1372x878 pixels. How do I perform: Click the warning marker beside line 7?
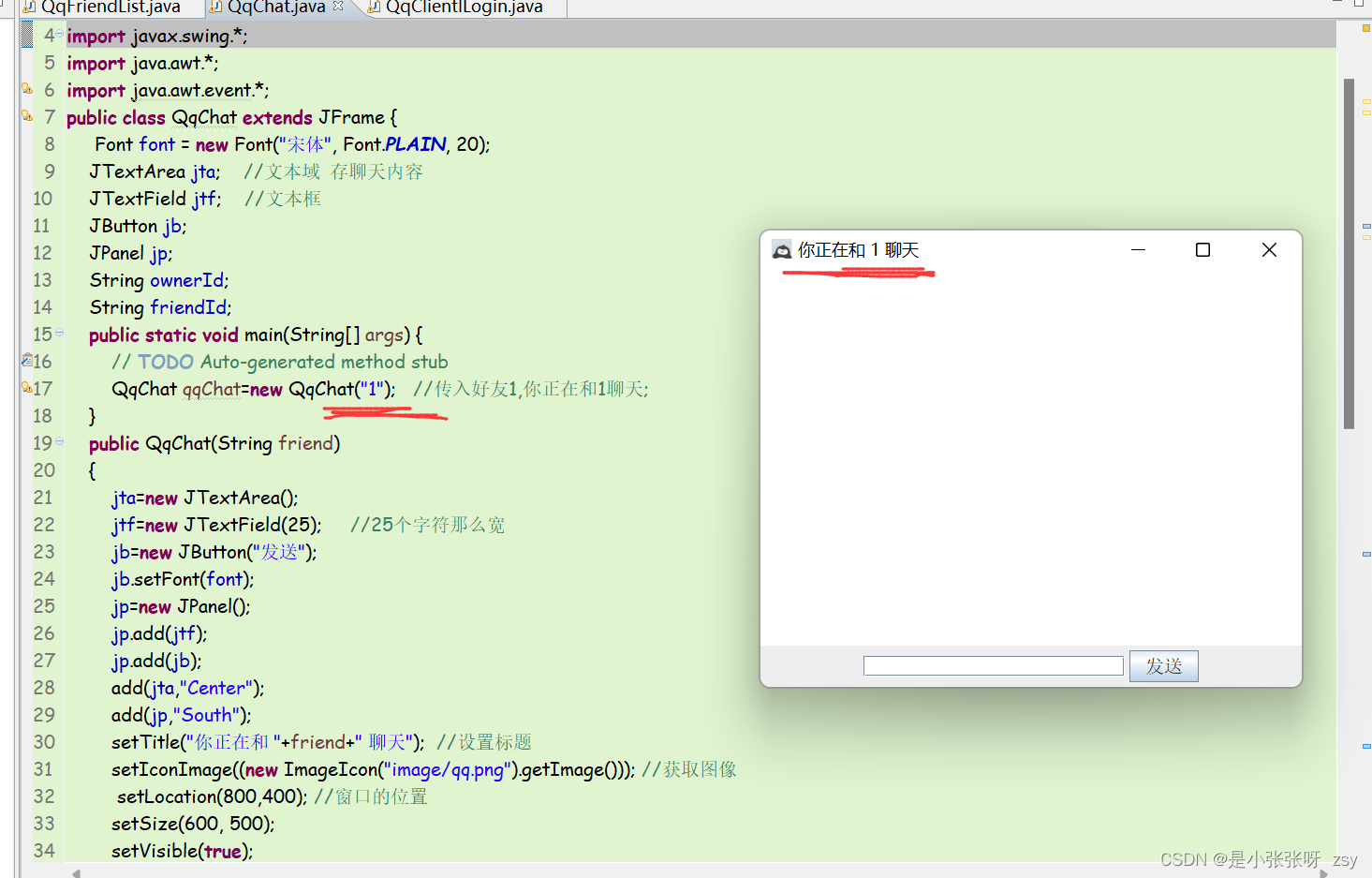[x=27, y=116]
